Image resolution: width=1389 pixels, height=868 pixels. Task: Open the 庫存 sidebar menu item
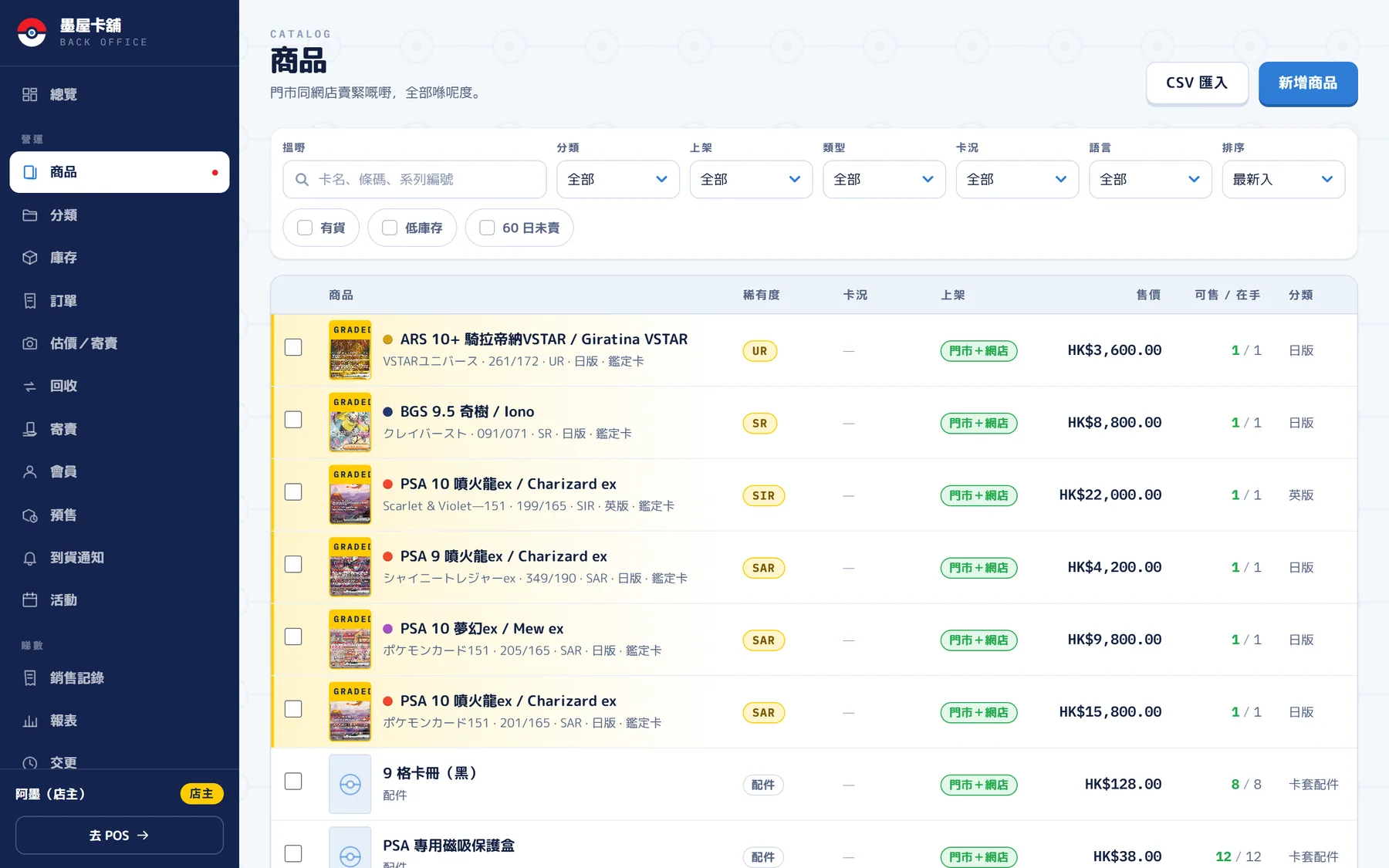tap(120, 258)
